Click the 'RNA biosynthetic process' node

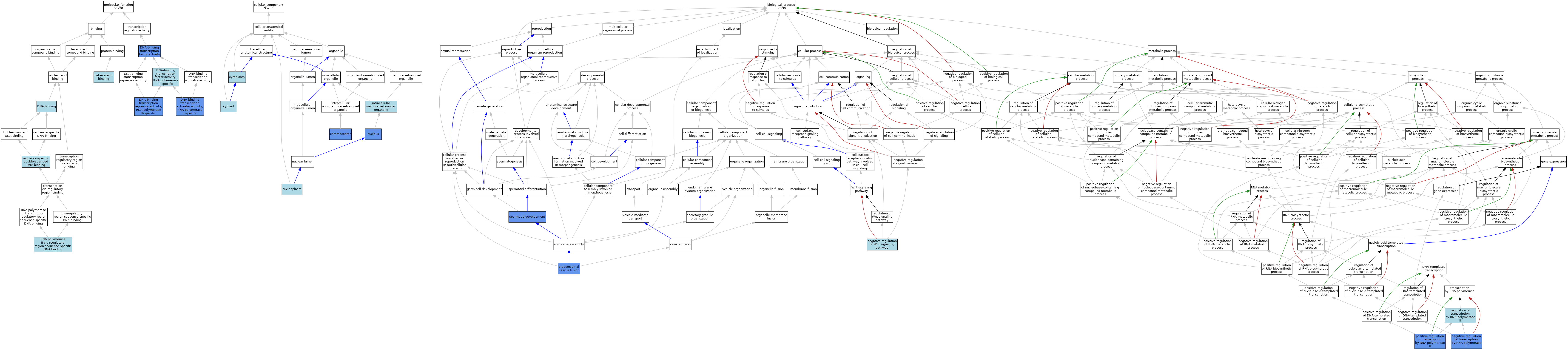pyautogui.click(x=1296, y=217)
